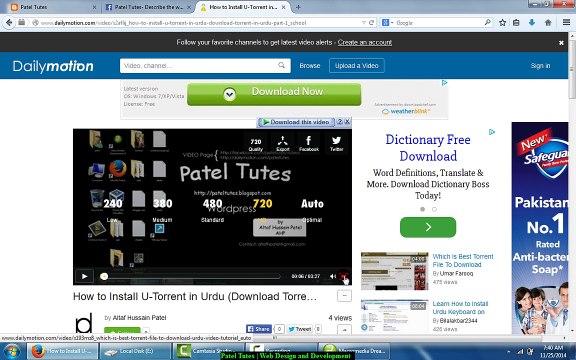
Task: Open the bookmarks list icon
Action: click(x=516, y=23)
